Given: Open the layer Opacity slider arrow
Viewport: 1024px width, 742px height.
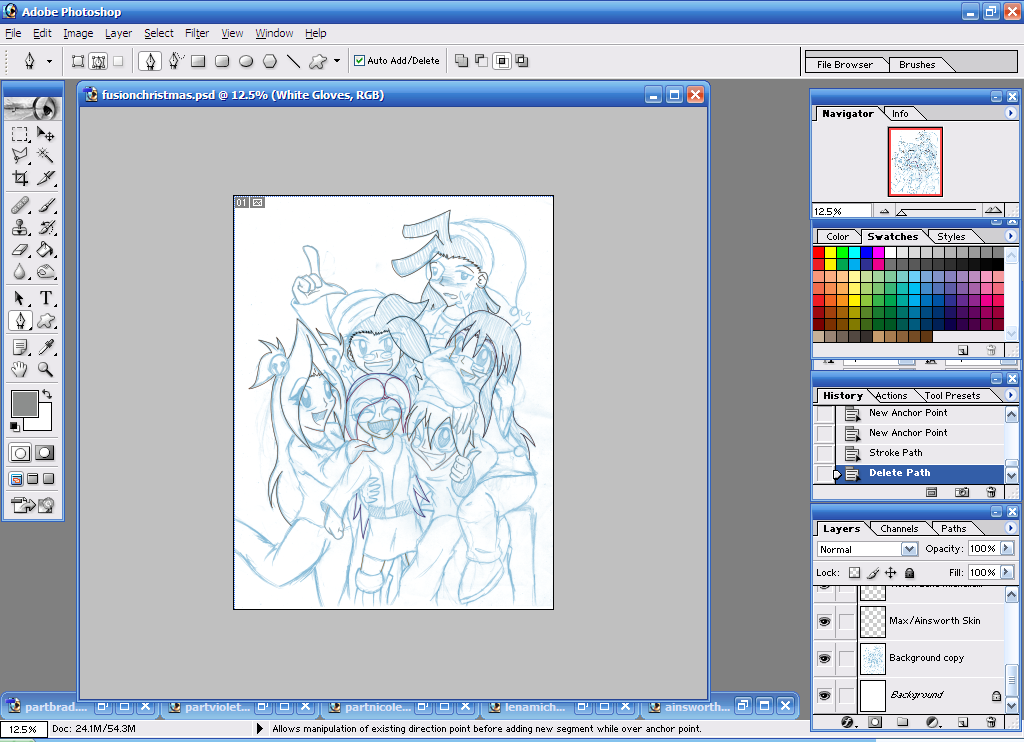Looking at the screenshot, I should click(1006, 549).
